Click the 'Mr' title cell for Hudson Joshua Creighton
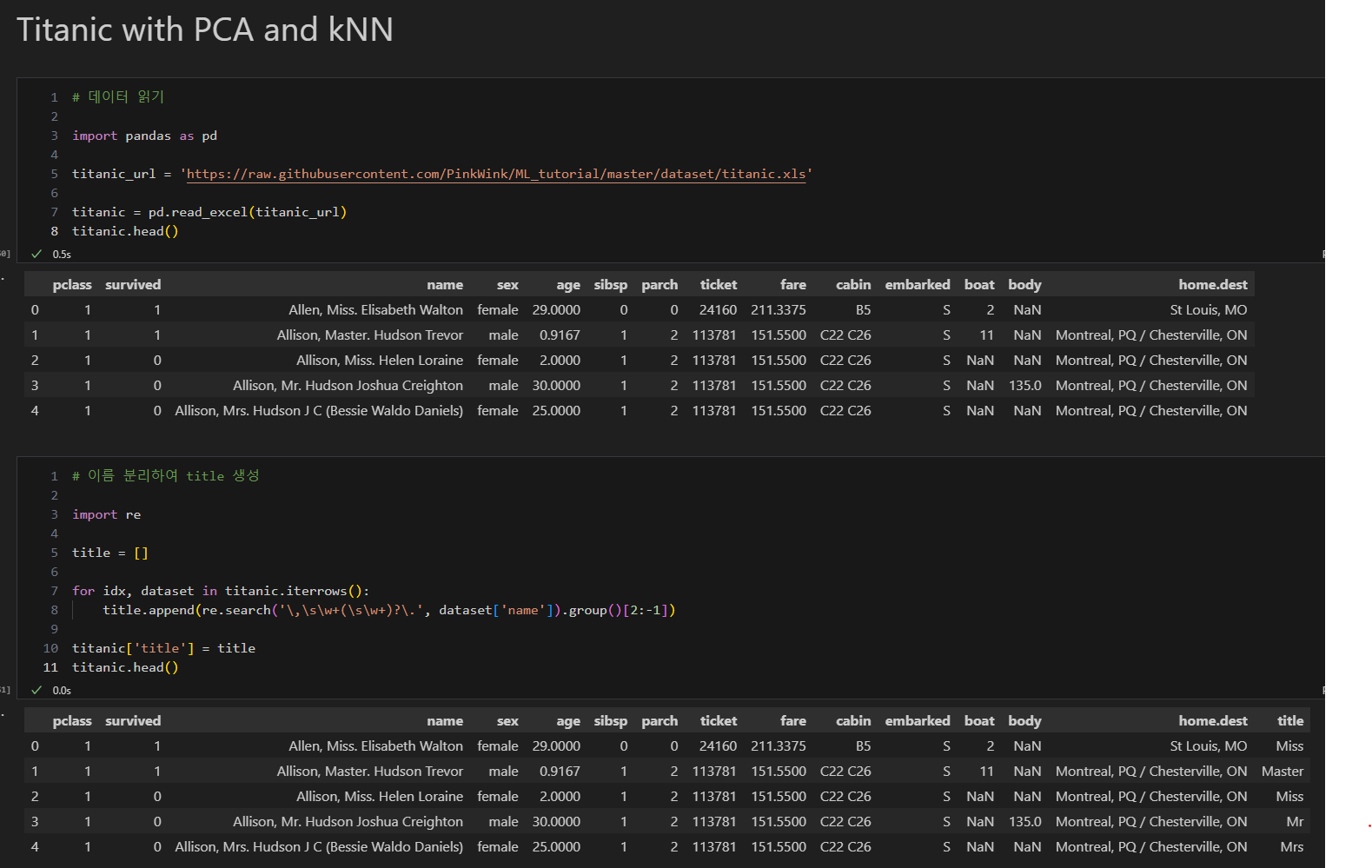The width and height of the screenshot is (1372, 868). pos(1295,822)
